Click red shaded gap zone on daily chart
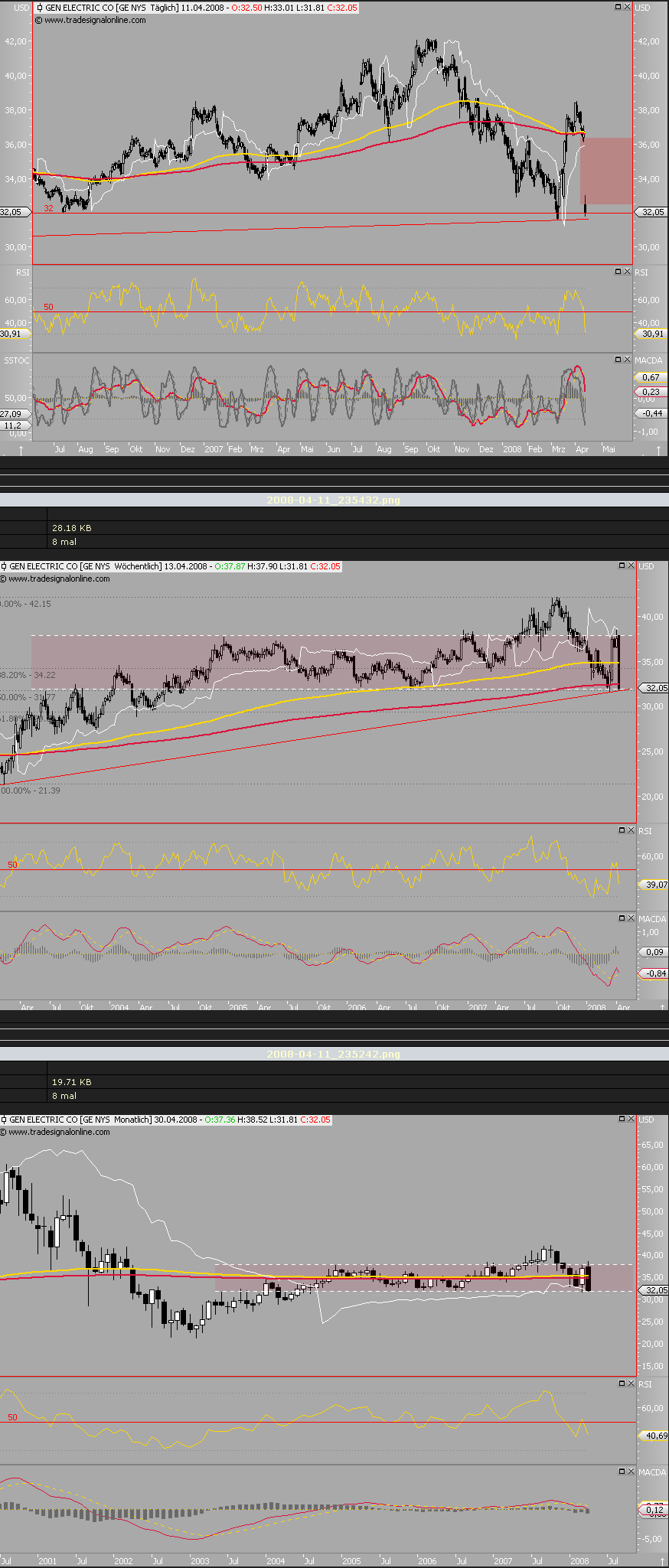 606,171
